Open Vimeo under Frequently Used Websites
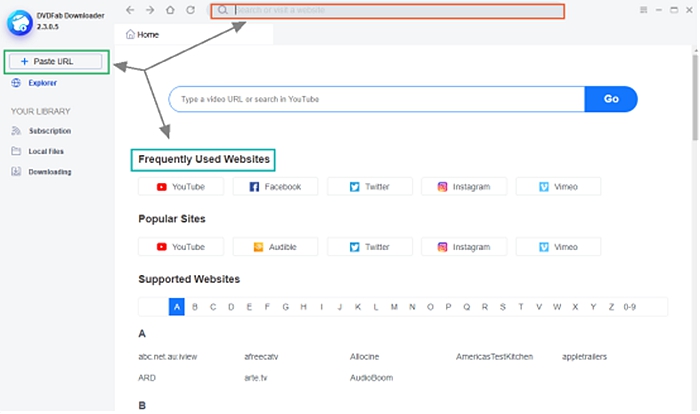 coord(558,187)
